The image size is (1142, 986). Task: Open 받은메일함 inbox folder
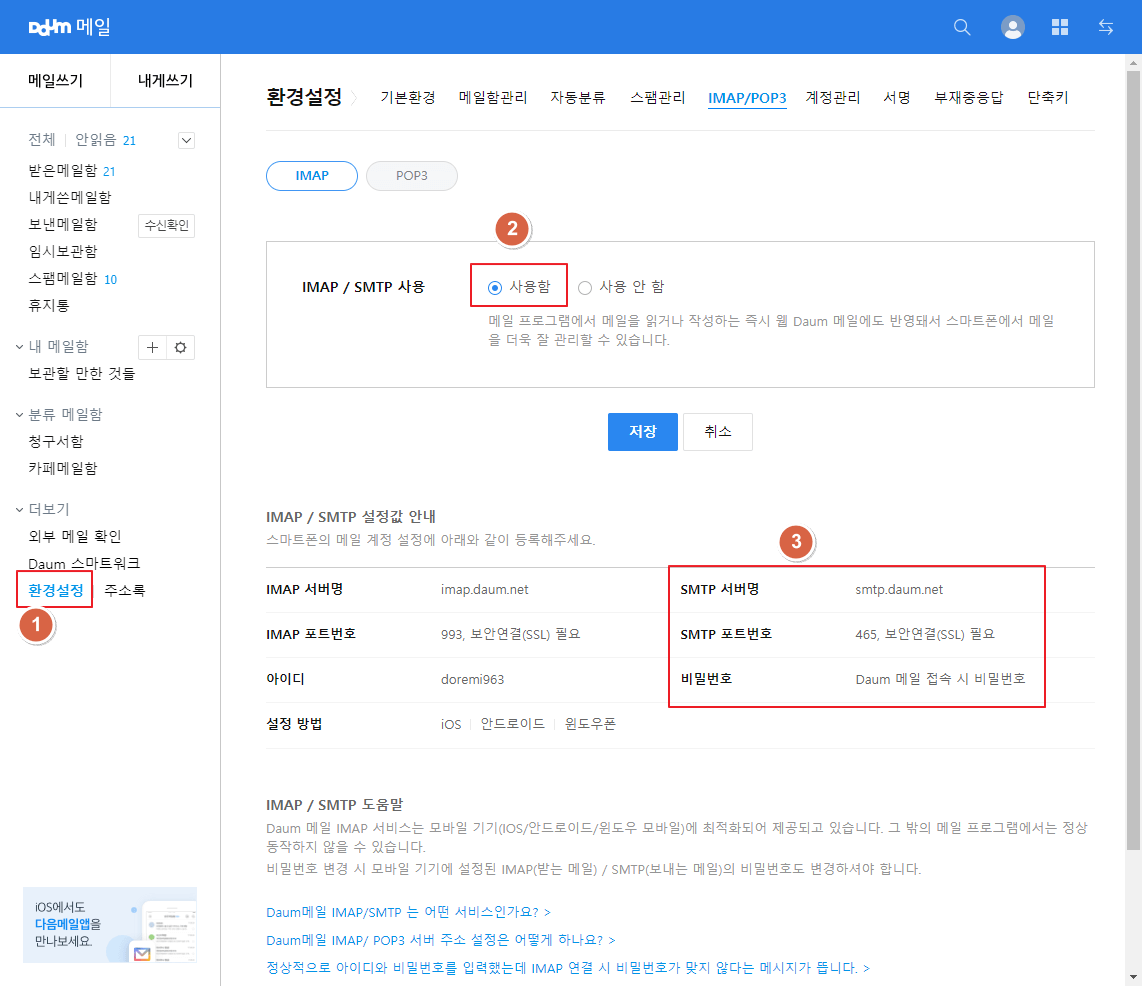(63, 170)
